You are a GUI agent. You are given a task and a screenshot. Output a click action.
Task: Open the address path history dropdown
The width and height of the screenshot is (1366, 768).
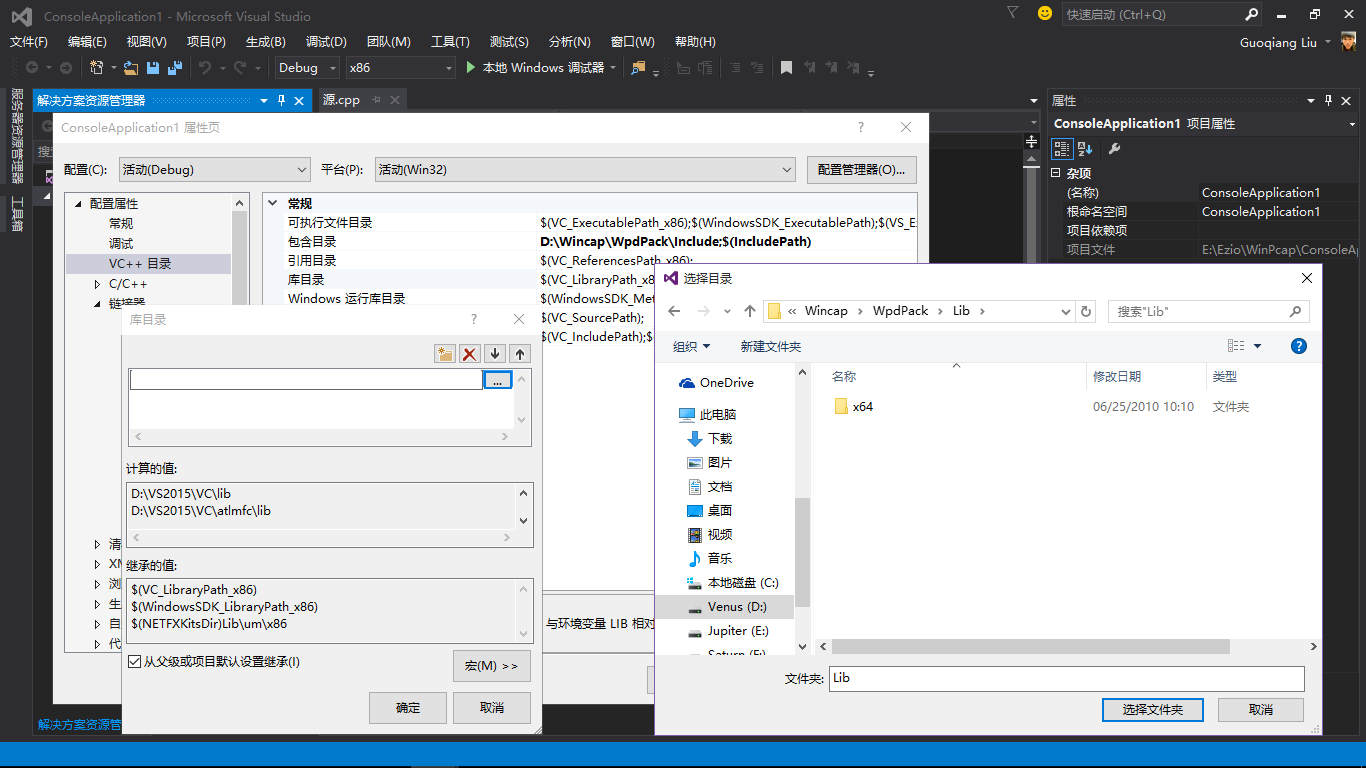pyautogui.click(x=1066, y=311)
